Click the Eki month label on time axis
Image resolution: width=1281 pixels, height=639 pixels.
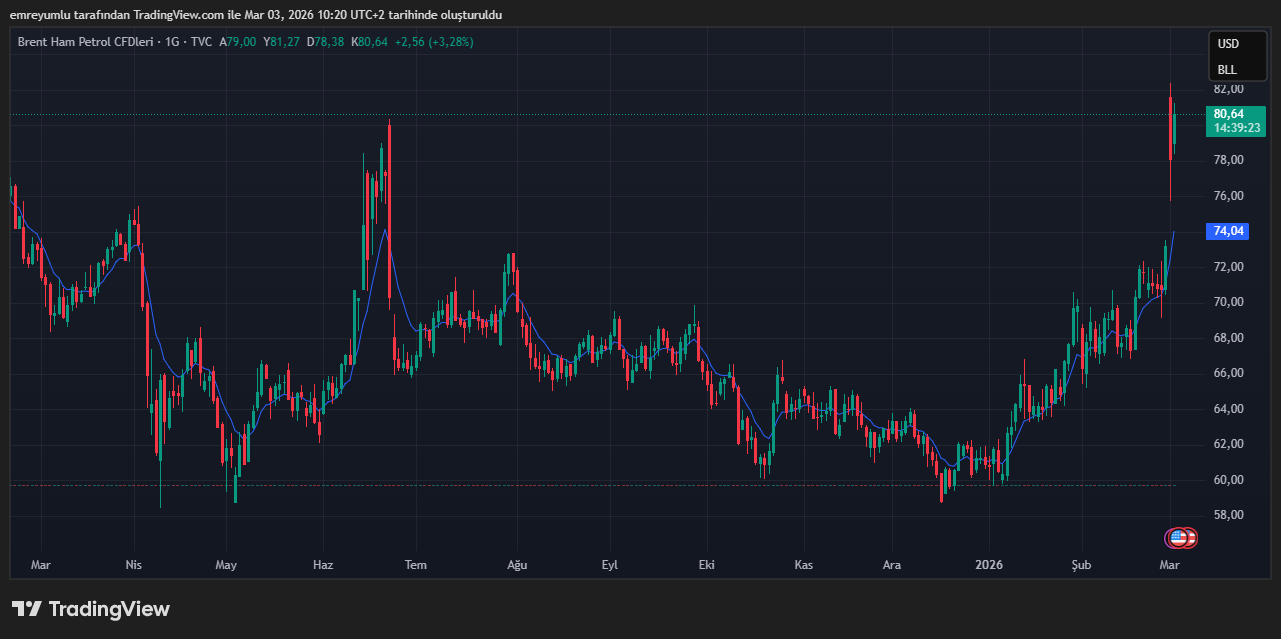pos(707,565)
